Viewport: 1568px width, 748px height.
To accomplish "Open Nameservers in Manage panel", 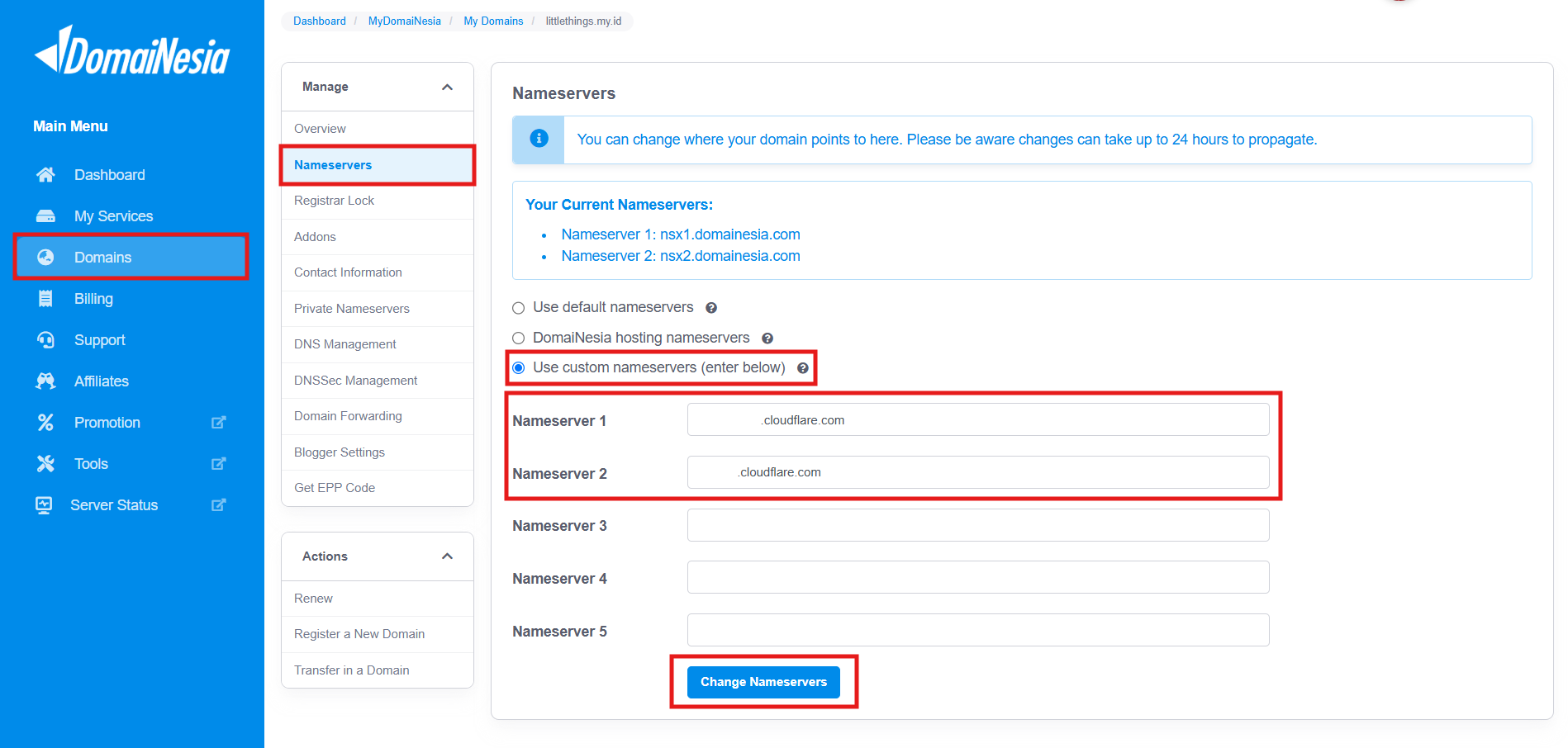I will tap(378, 165).
